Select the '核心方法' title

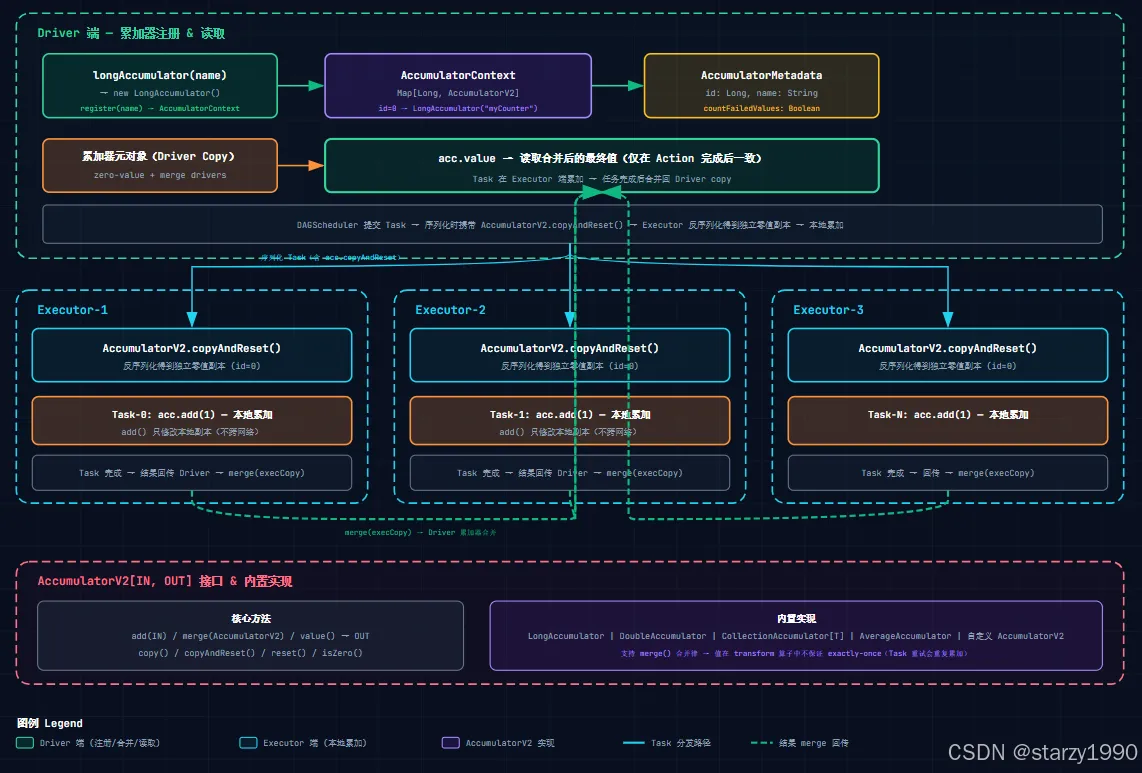click(x=251, y=619)
